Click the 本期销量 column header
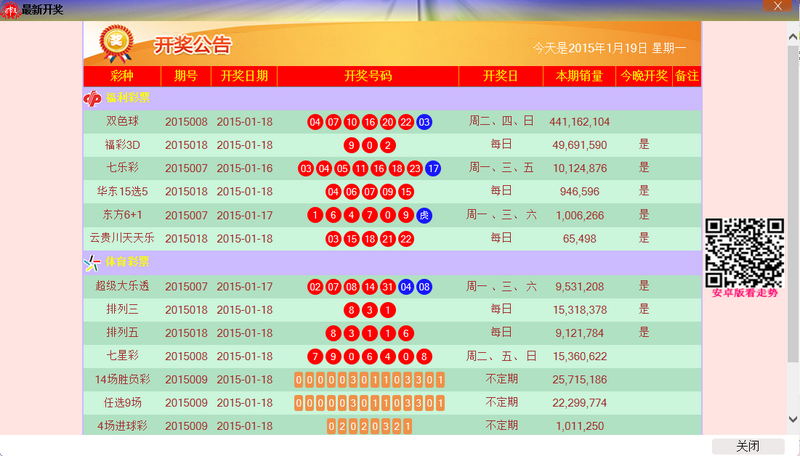Viewport: 800px width, 456px height. click(579, 76)
